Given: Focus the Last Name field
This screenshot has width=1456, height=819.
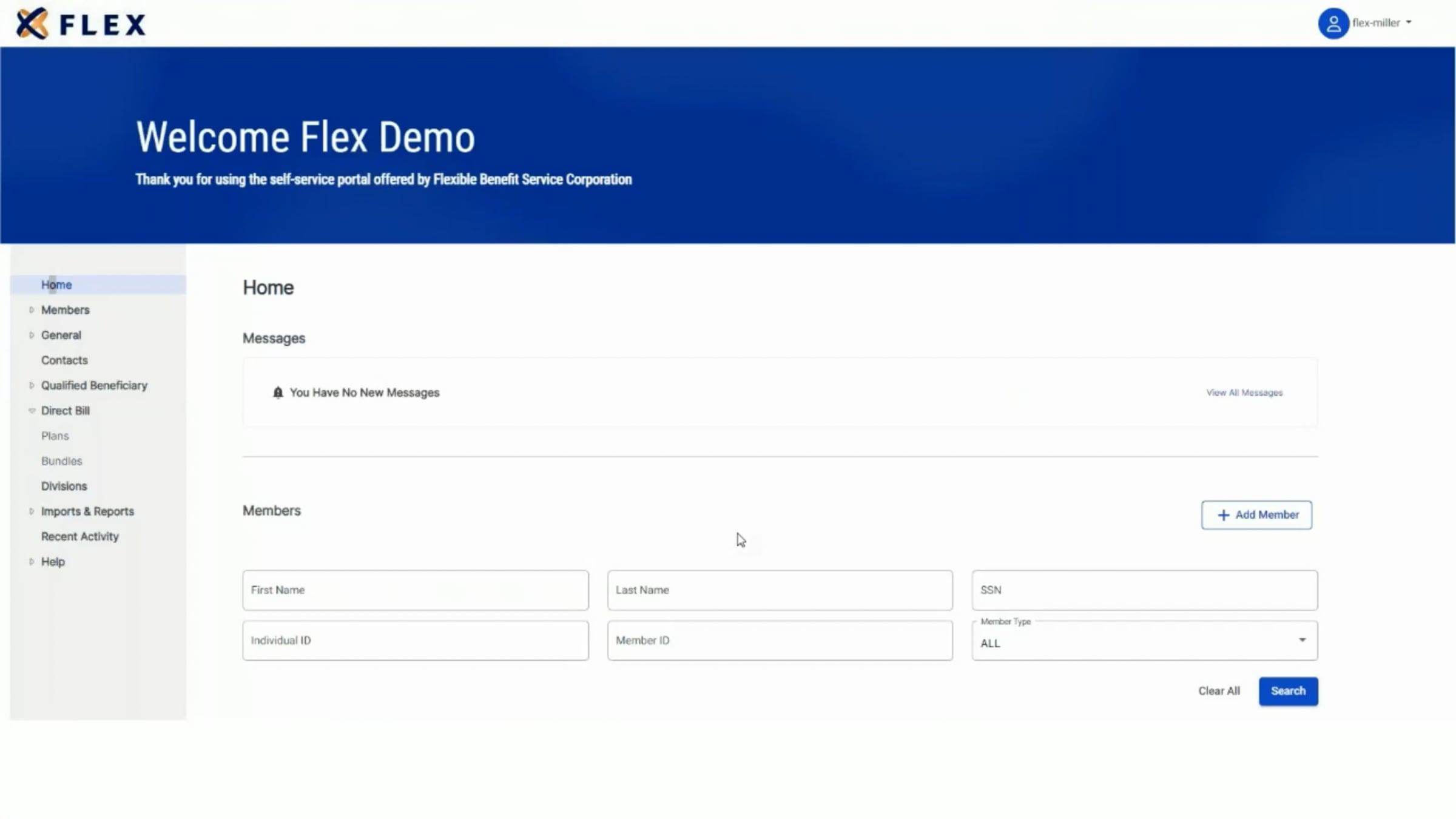Looking at the screenshot, I should [x=780, y=590].
